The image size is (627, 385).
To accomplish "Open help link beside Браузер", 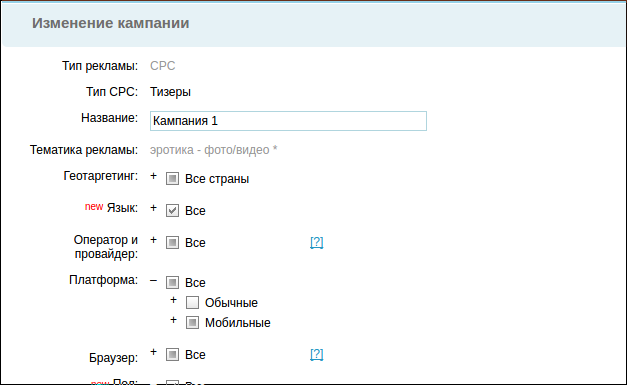I will 317,354.
